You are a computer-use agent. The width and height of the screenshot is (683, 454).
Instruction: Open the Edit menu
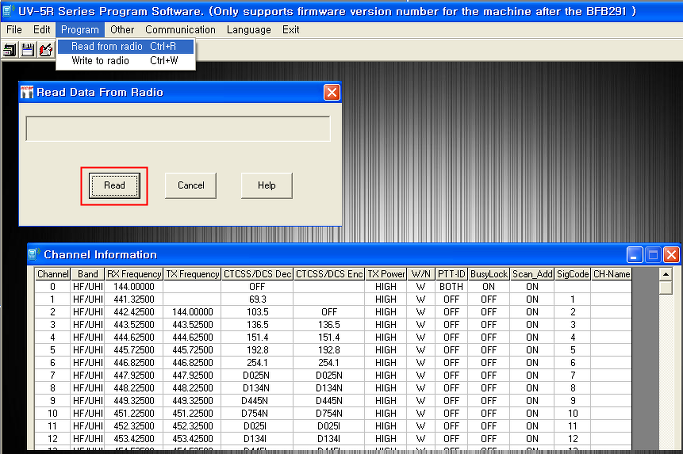click(x=41, y=30)
